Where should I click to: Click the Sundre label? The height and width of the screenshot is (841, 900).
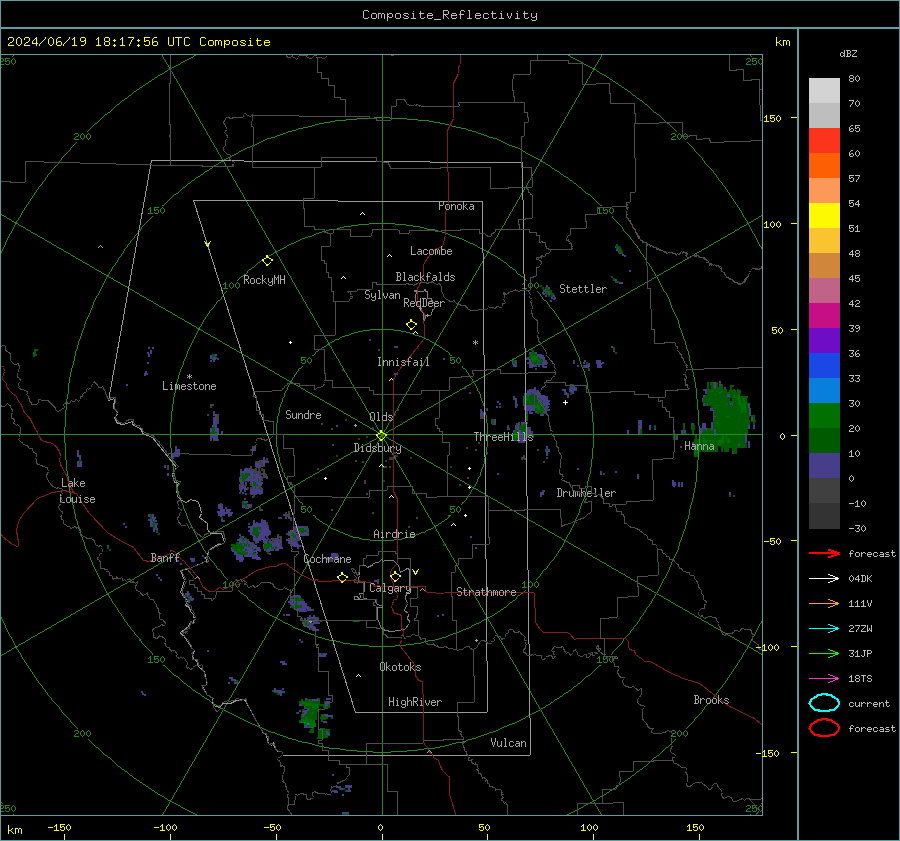pos(303,414)
